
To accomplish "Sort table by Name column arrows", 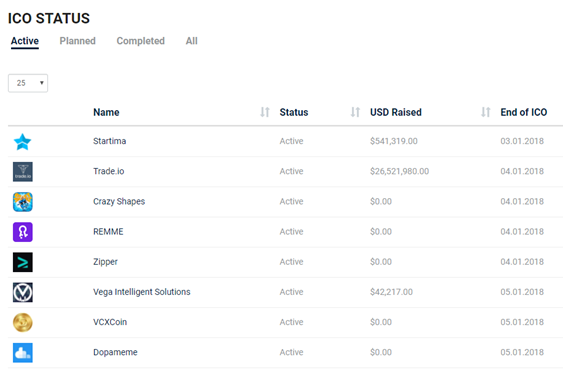I will click(x=265, y=112).
